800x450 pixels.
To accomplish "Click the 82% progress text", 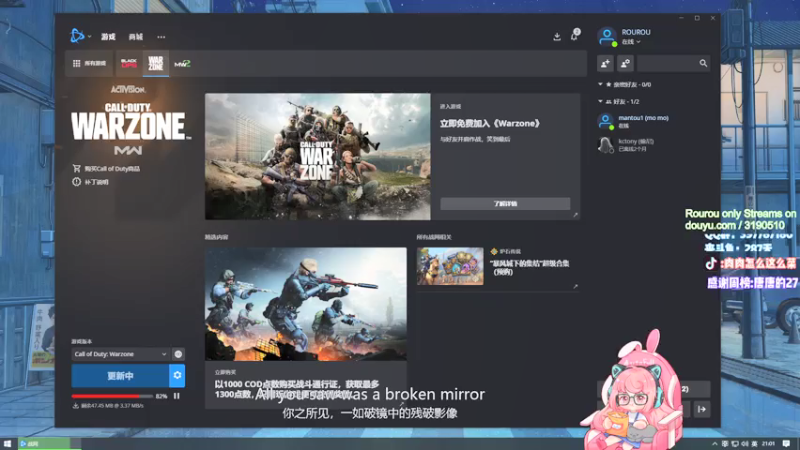I will pyautogui.click(x=161, y=396).
